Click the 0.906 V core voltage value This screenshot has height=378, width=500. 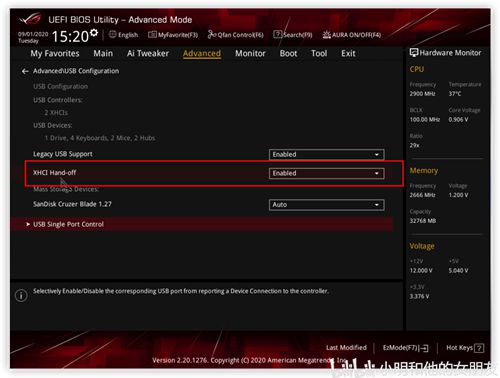tap(458, 119)
